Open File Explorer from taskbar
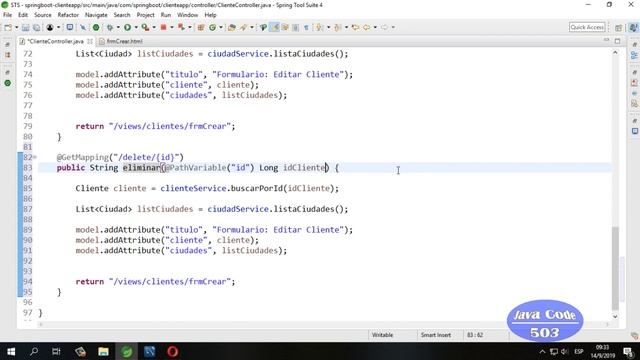This screenshot has height=360, width=640. point(103,351)
